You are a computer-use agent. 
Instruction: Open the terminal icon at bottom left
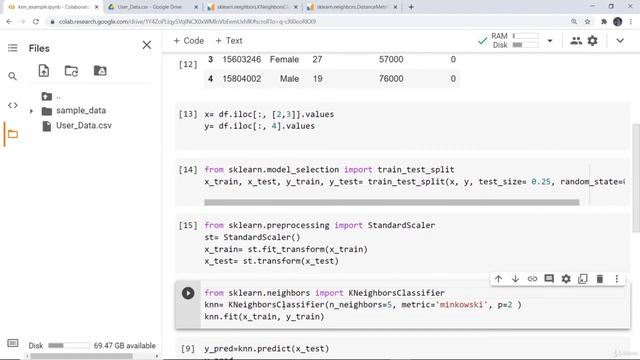[13, 343]
